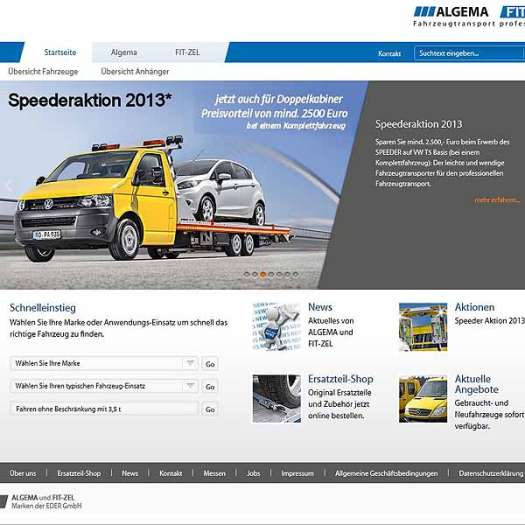Select the first carousel slide dot
This screenshot has height=525, width=525.
tap(247, 274)
